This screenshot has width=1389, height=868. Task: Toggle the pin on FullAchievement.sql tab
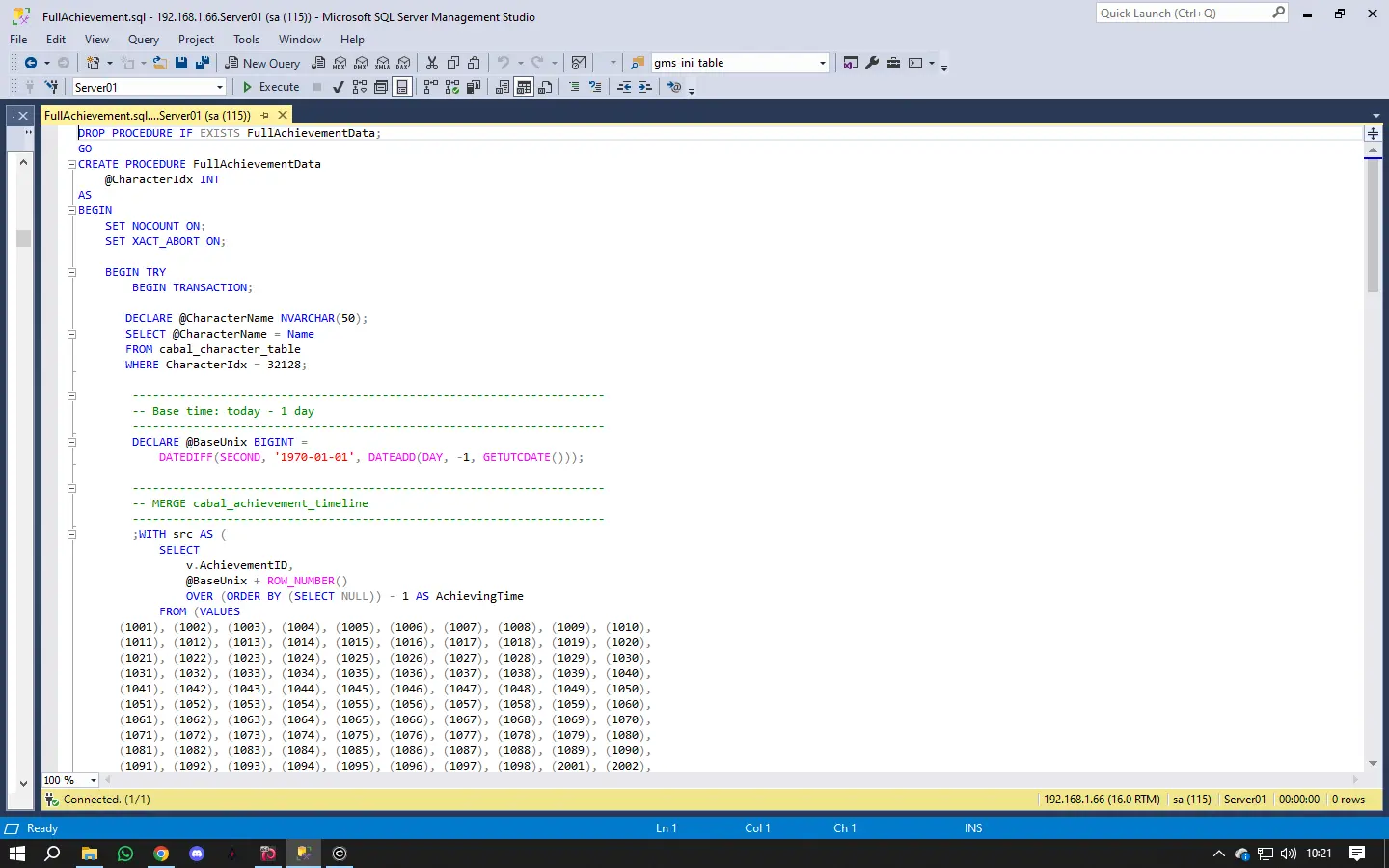264,115
